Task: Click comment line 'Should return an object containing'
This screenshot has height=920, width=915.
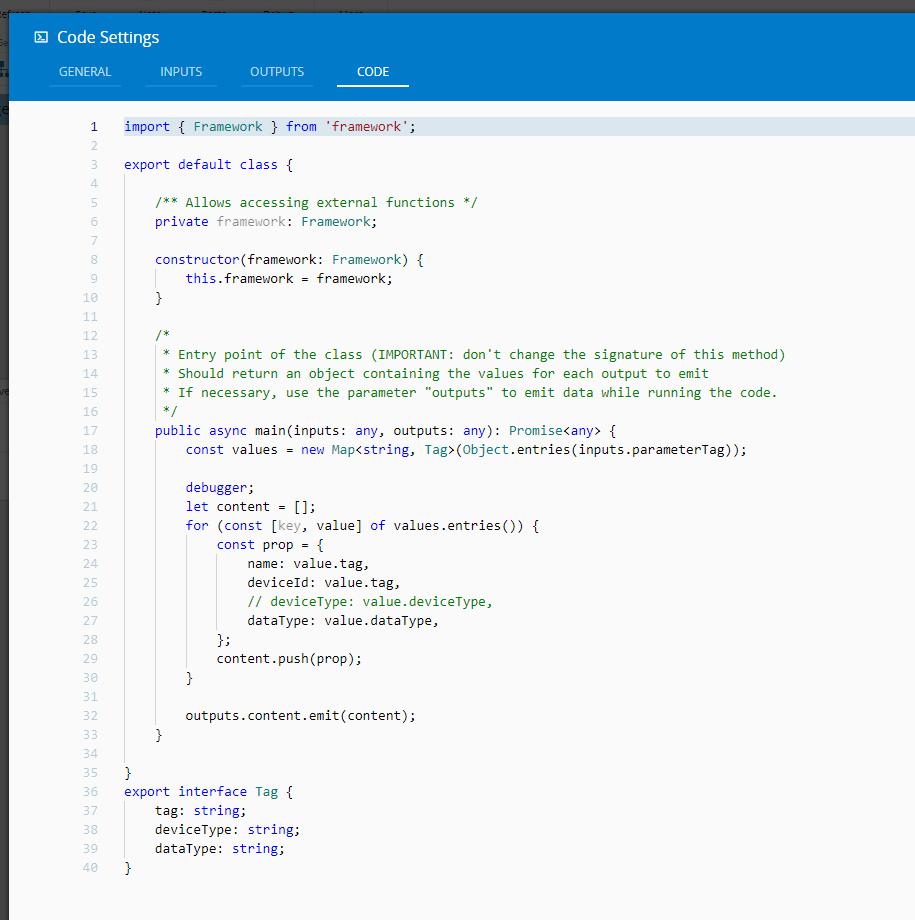Action: click(435, 374)
